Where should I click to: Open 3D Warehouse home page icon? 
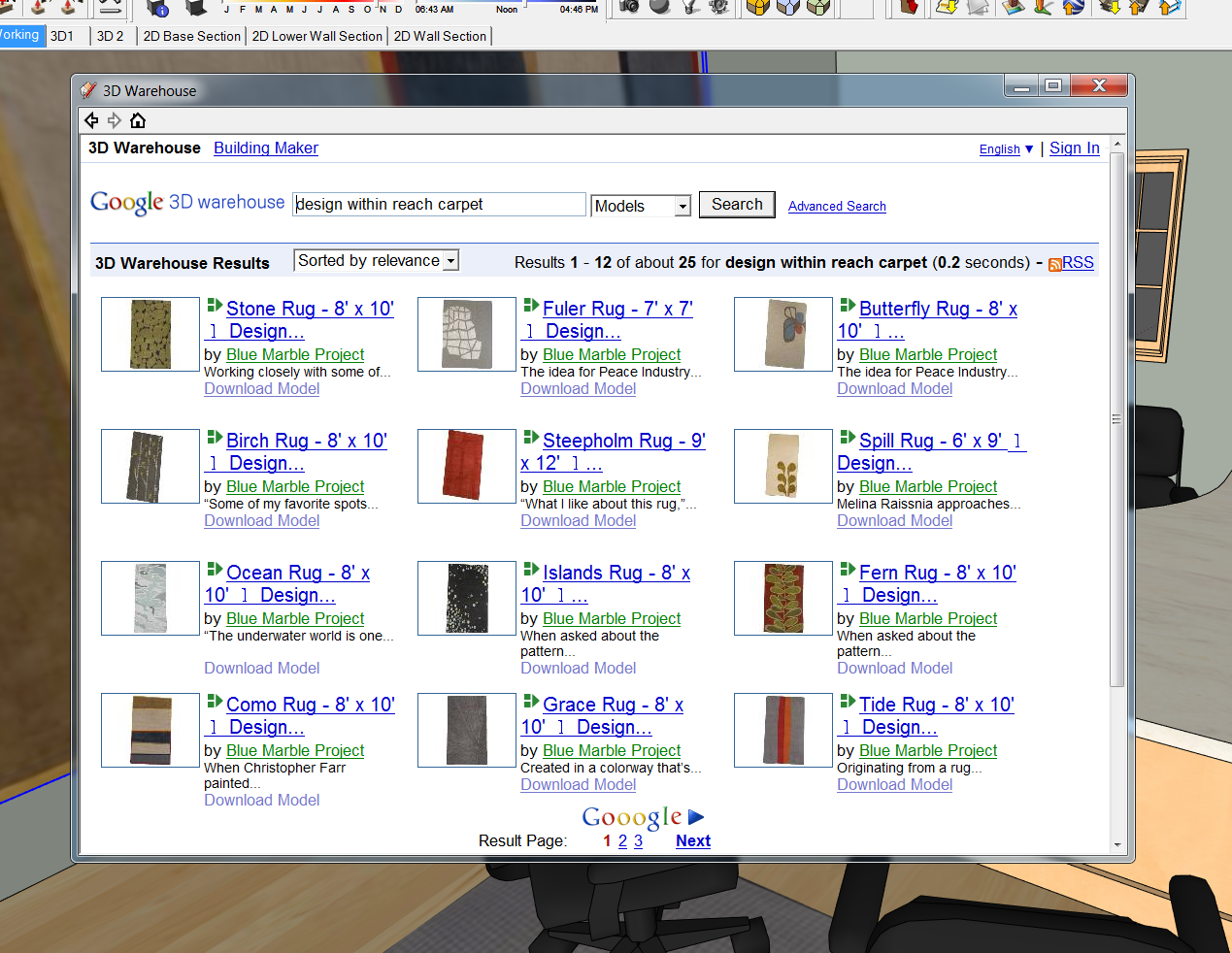(138, 120)
